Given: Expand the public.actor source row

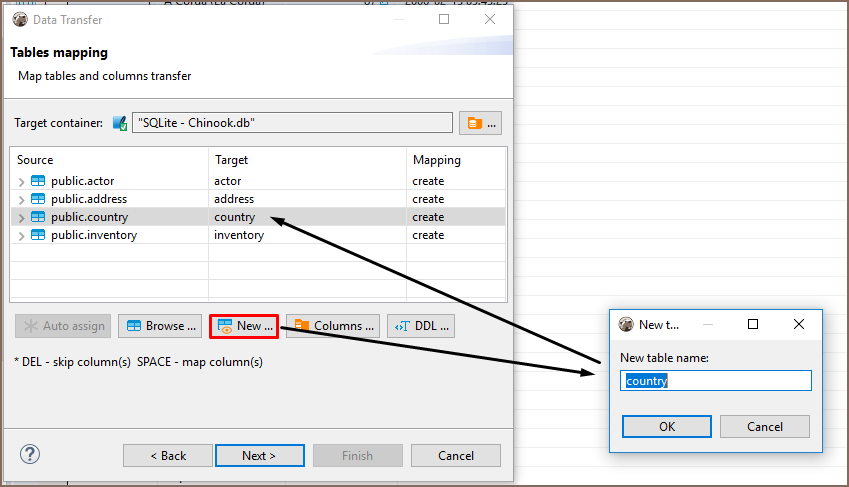Looking at the screenshot, I should tap(22, 181).
